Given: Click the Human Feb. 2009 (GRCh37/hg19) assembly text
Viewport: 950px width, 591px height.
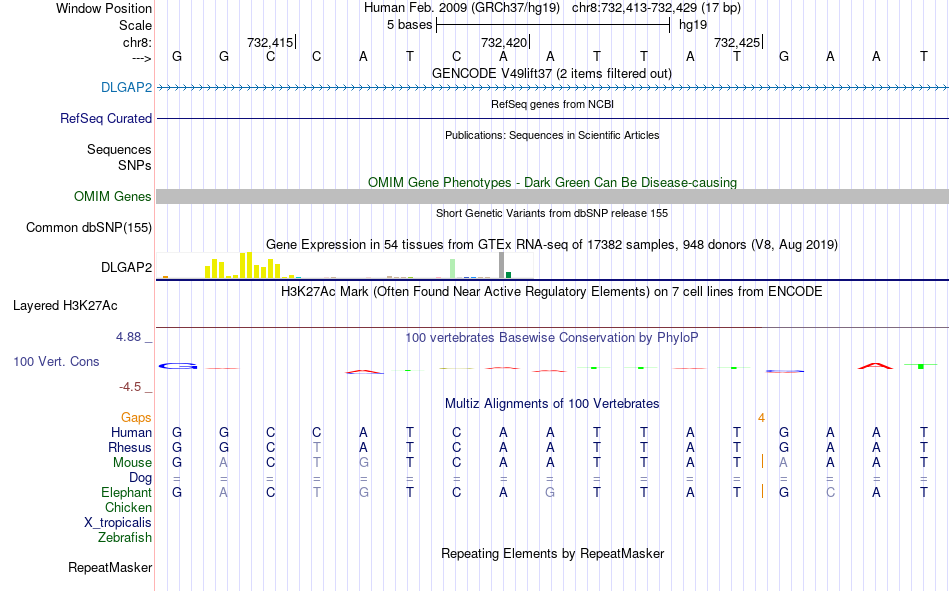Looking at the screenshot, I should click(x=463, y=8).
